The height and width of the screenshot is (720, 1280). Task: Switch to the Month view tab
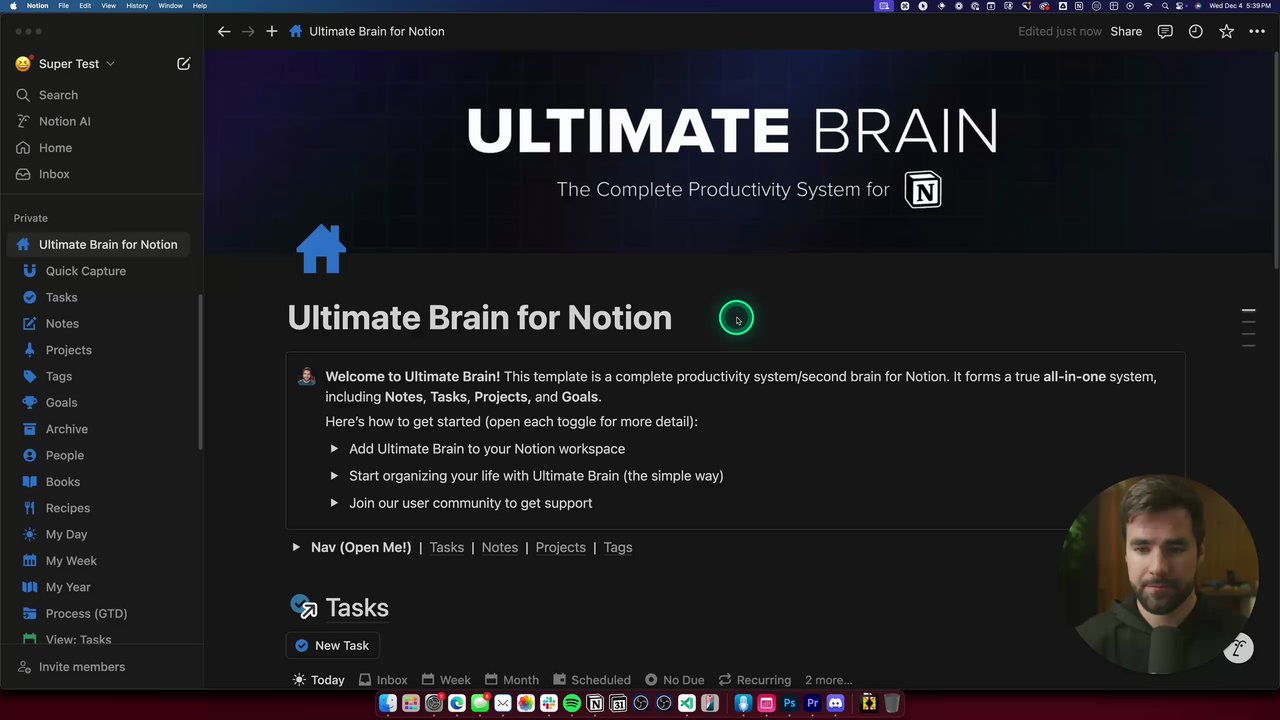click(x=511, y=680)
